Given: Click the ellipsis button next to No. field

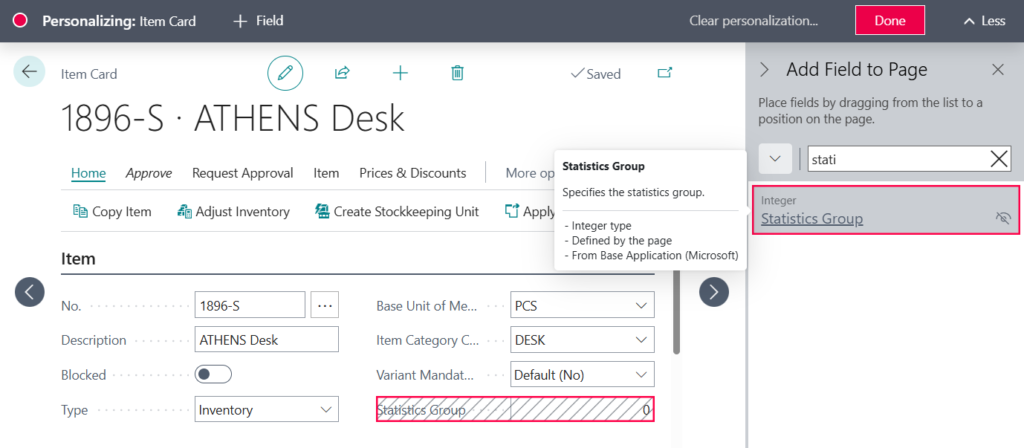Looking at the screenshot, I should coord(325,305).
